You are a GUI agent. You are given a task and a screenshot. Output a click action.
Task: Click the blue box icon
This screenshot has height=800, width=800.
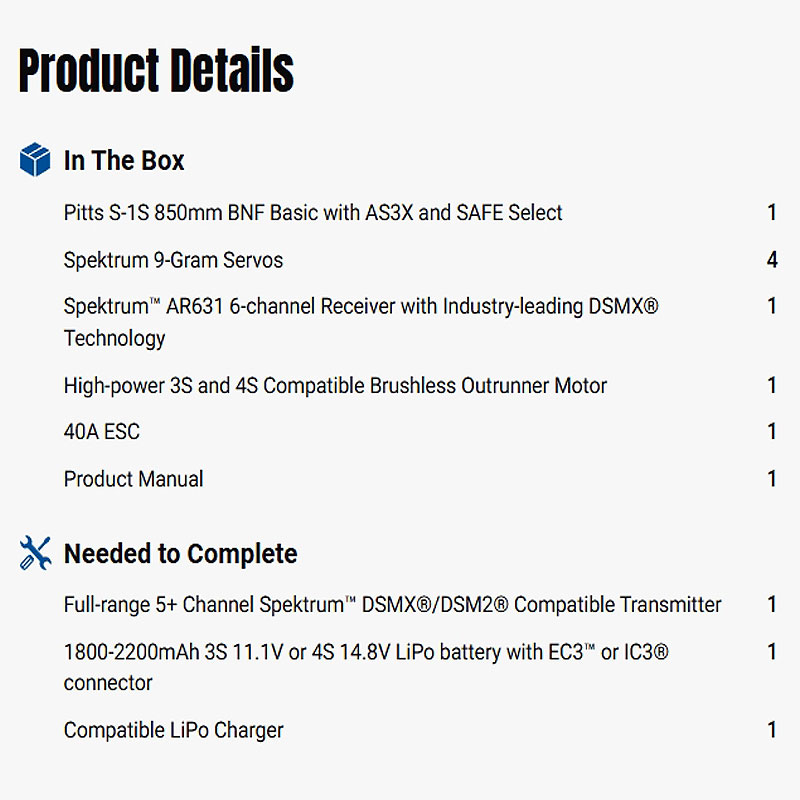point(35,160)
